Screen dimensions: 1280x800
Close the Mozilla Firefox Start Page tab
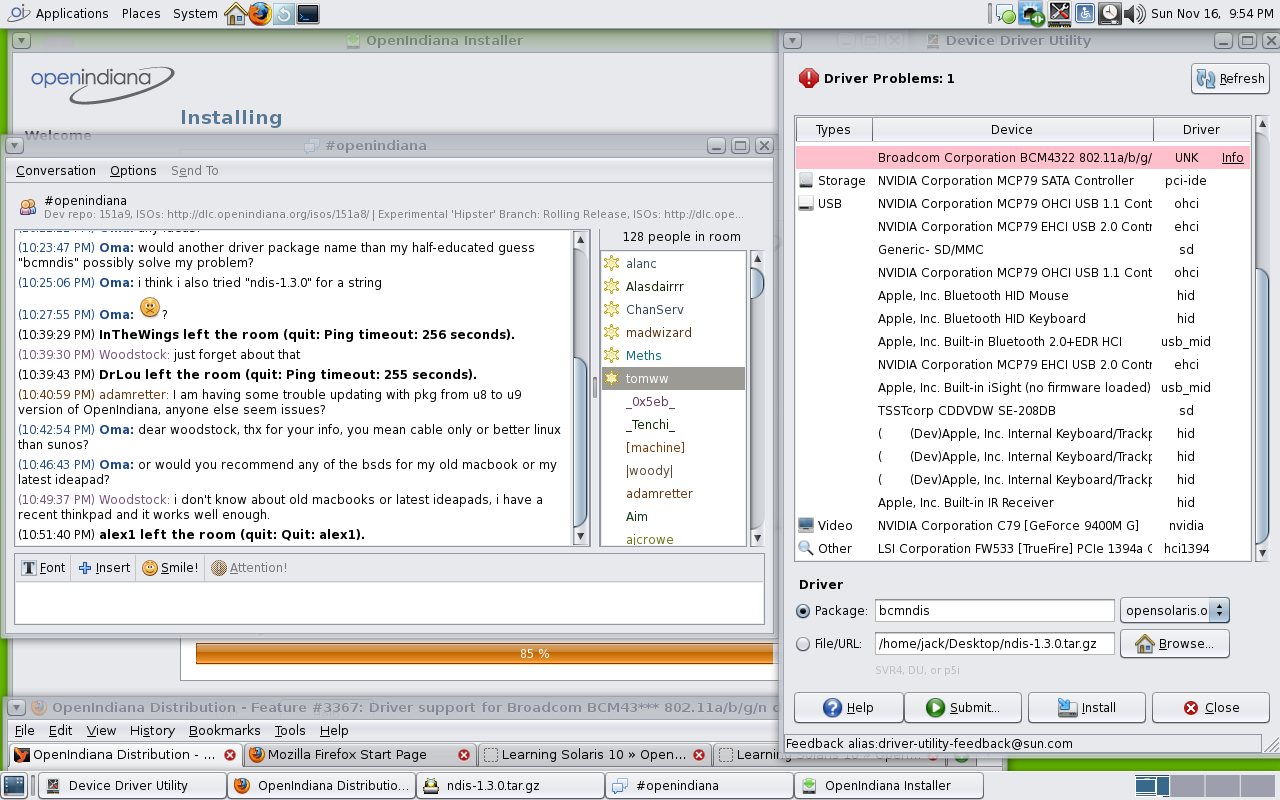click(464, 755)
